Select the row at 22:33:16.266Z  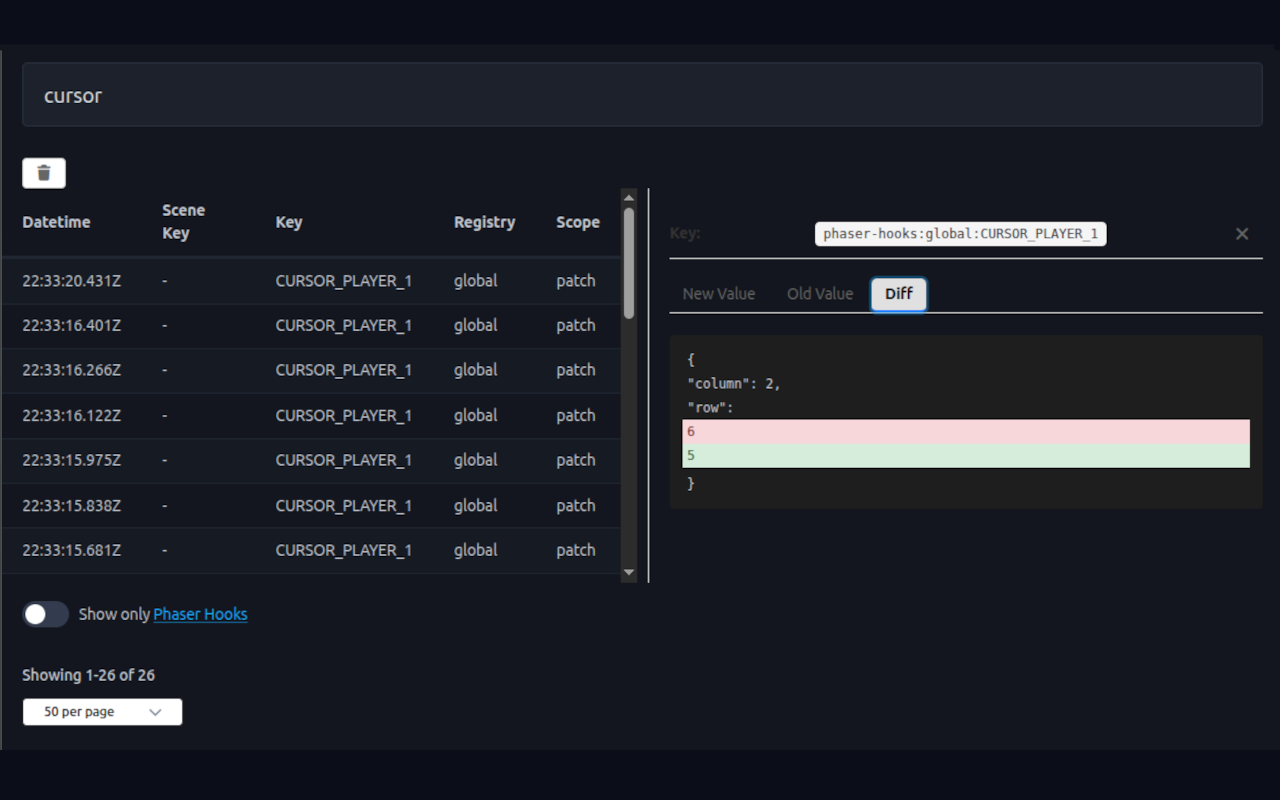pyautogui.click(x=311, y=371)
